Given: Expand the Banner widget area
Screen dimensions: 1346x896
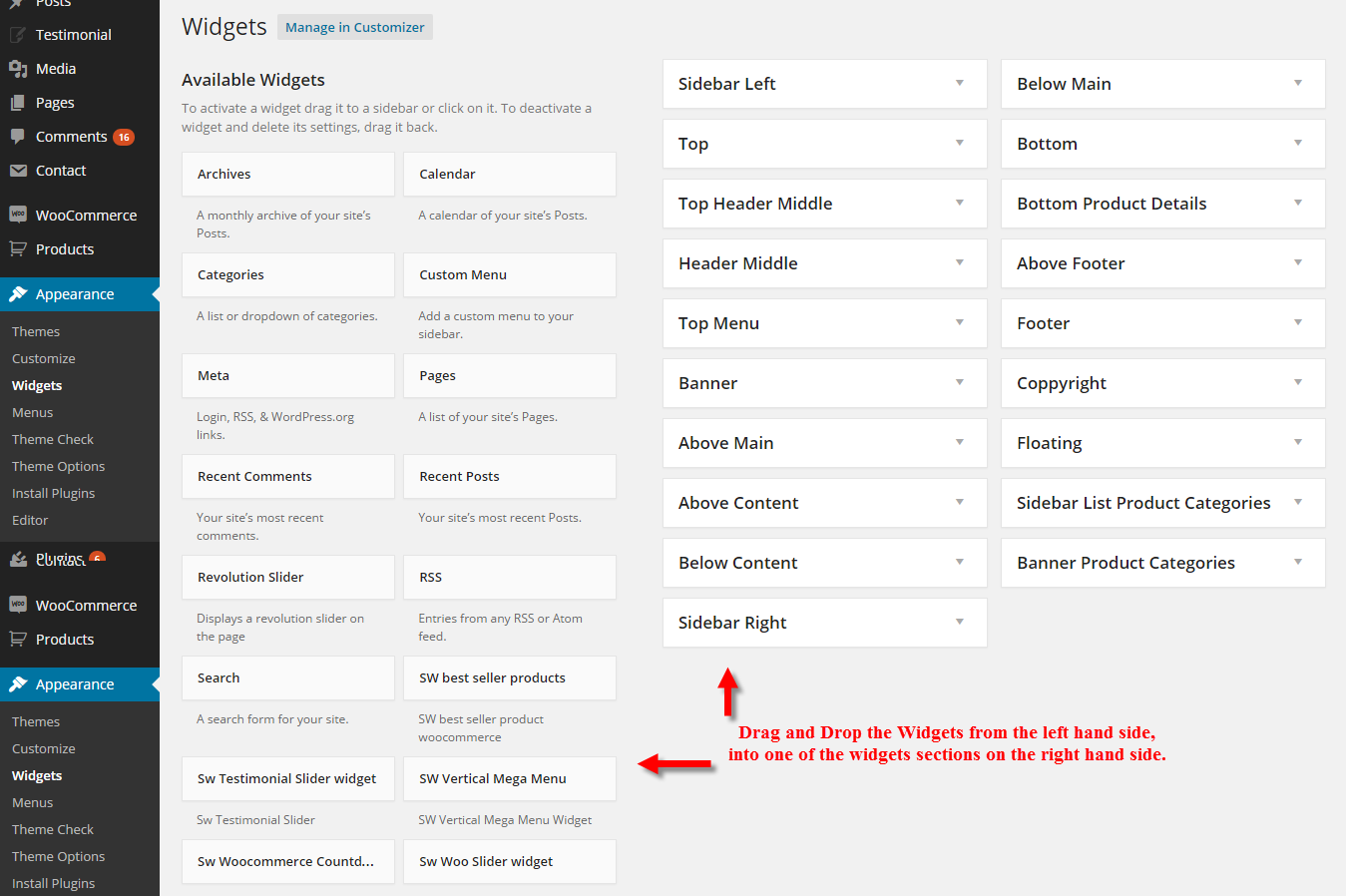Looking at the screenshot, I should click(x=825, y=383).
